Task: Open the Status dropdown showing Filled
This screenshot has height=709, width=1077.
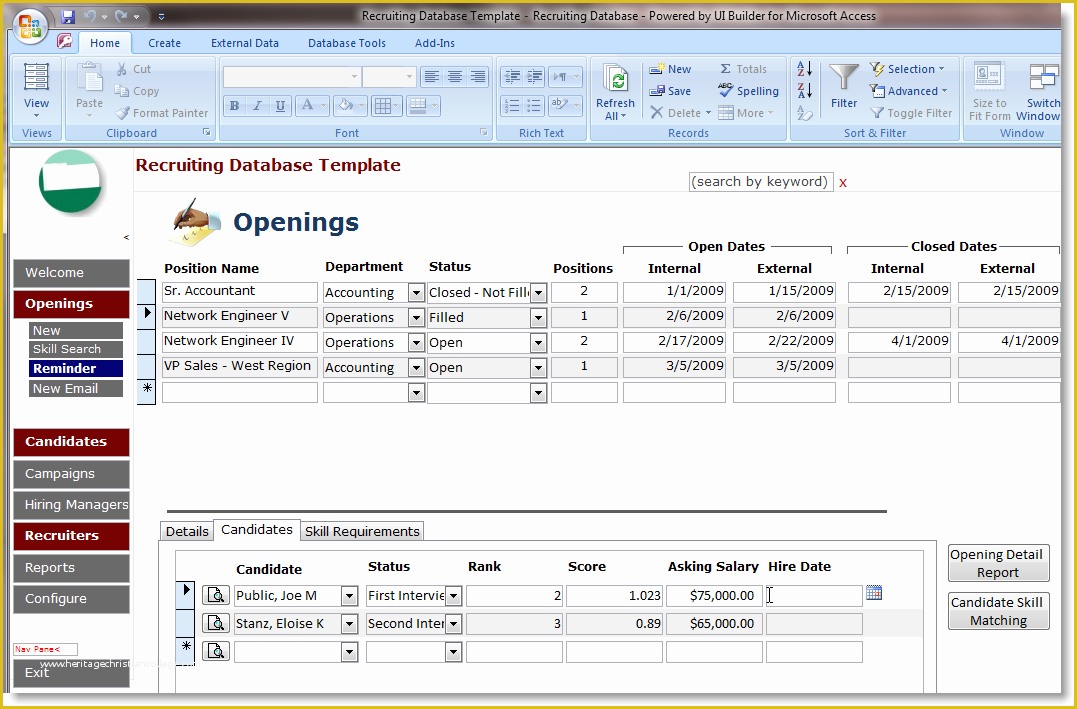Action: click(536, 317)
